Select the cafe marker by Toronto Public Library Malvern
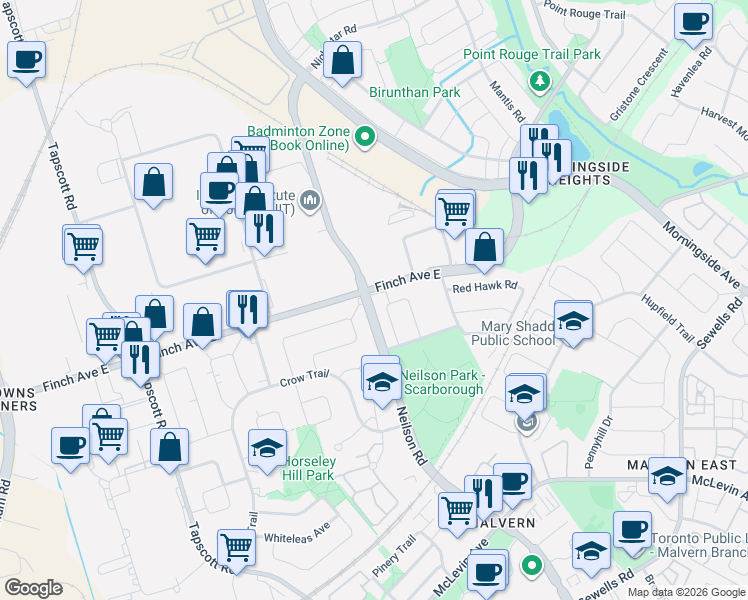This screenshot has height=600, width=748. point(633,531)
